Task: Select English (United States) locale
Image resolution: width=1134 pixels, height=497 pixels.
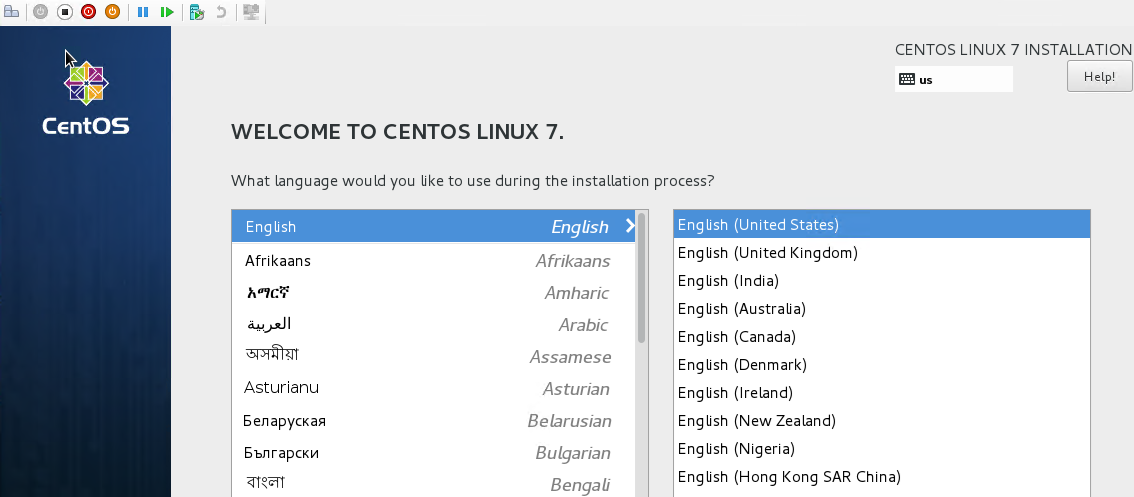Action: (x=882, y=224)
